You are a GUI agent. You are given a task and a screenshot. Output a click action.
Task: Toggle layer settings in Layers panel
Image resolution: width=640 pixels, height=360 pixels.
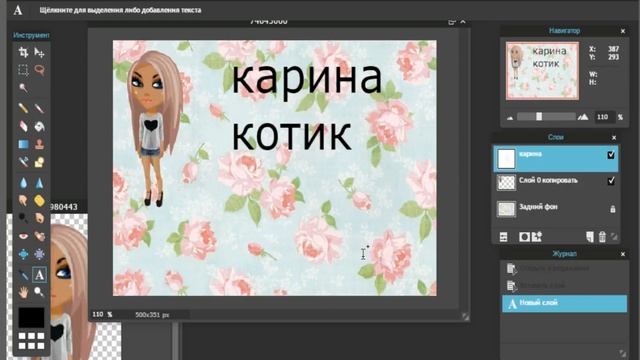504,237
